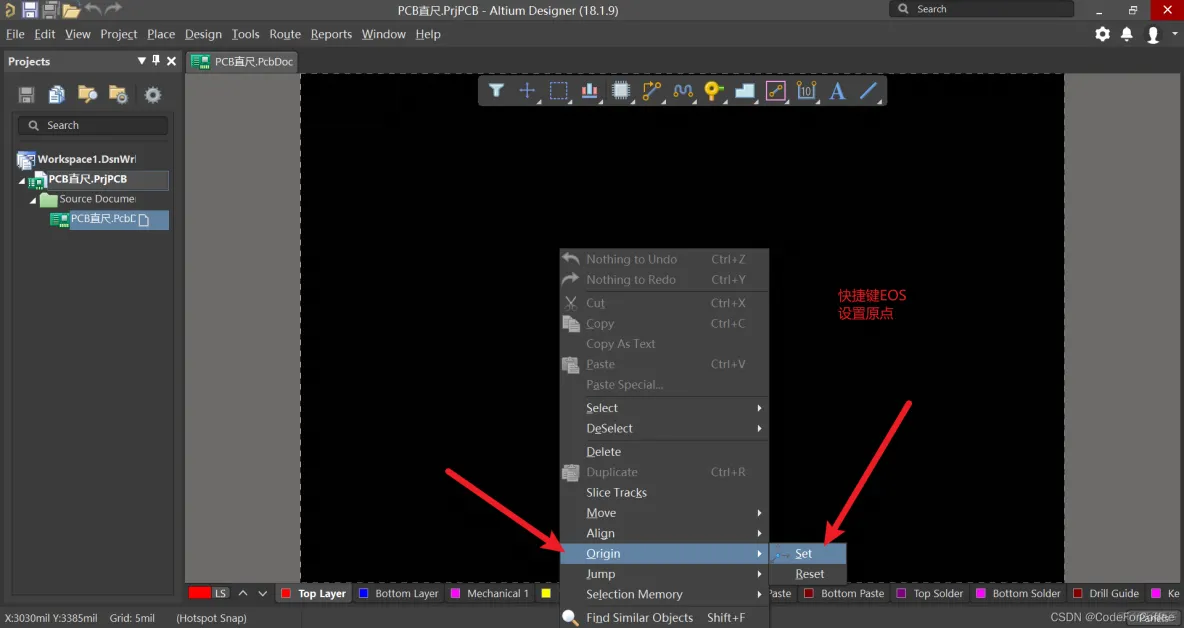Select the Bottom Solder layer tab

click(1019, 593)
